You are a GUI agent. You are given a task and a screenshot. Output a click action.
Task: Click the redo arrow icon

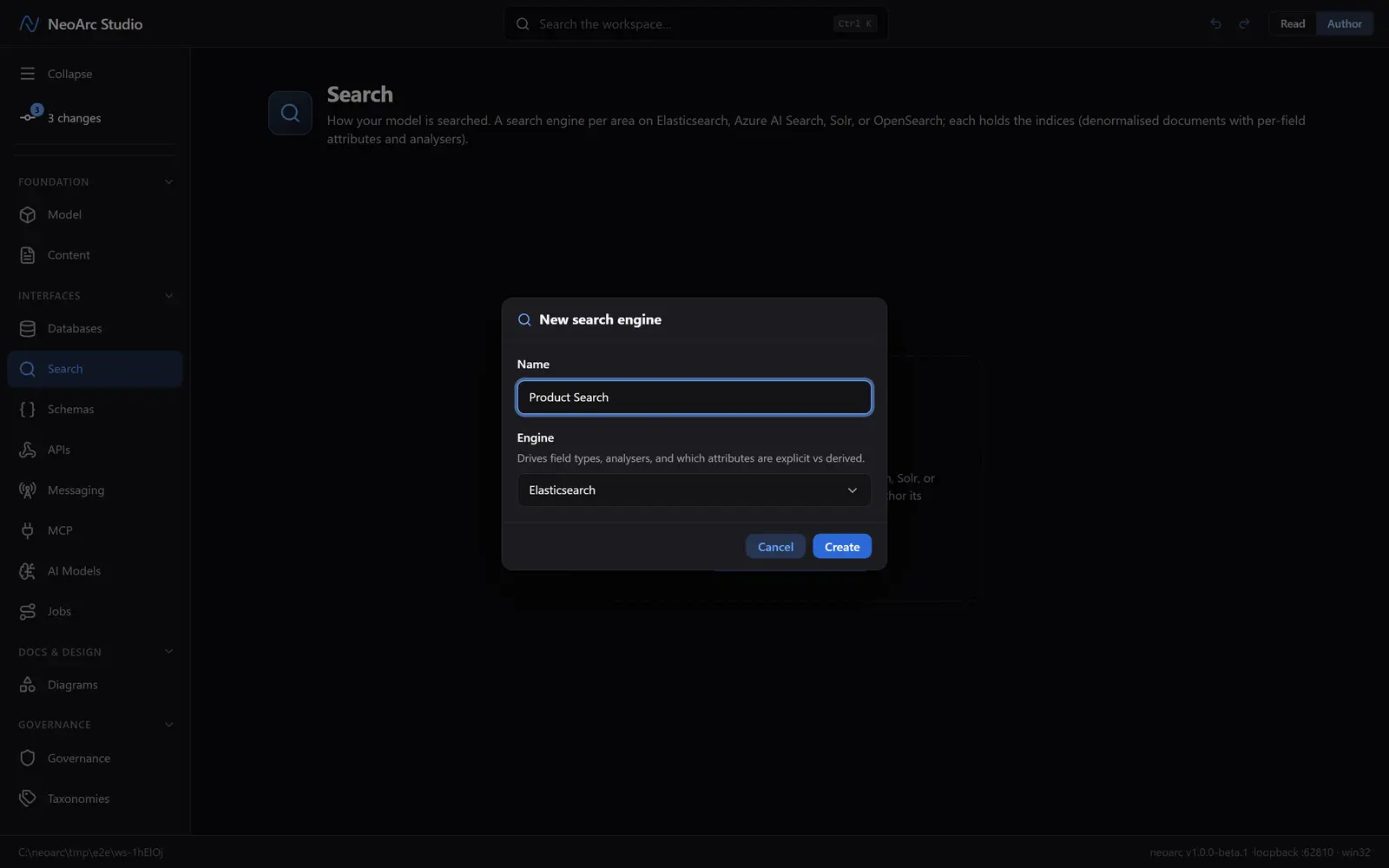[1244, 23]
